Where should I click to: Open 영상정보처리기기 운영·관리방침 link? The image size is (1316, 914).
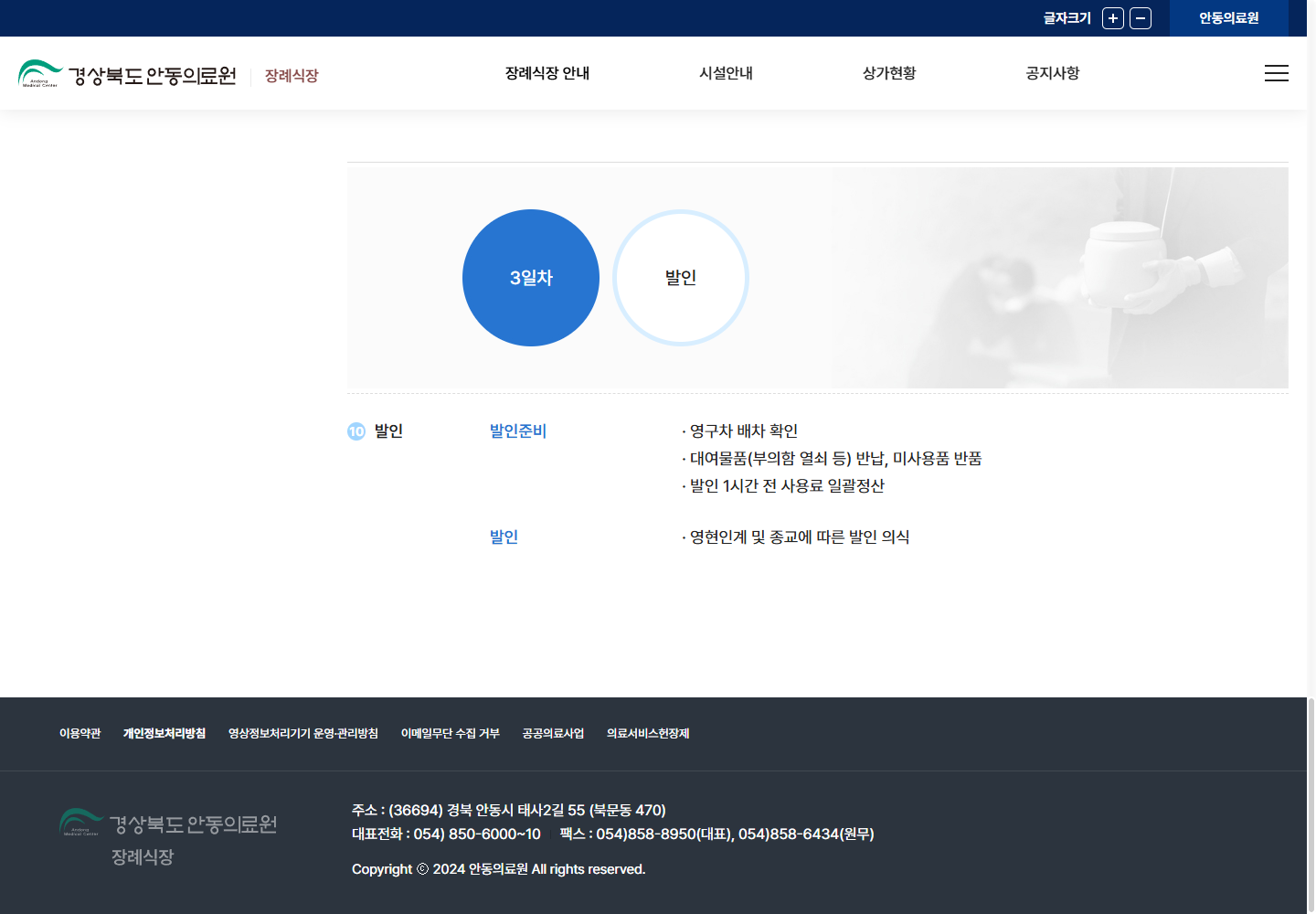[303, 733]
